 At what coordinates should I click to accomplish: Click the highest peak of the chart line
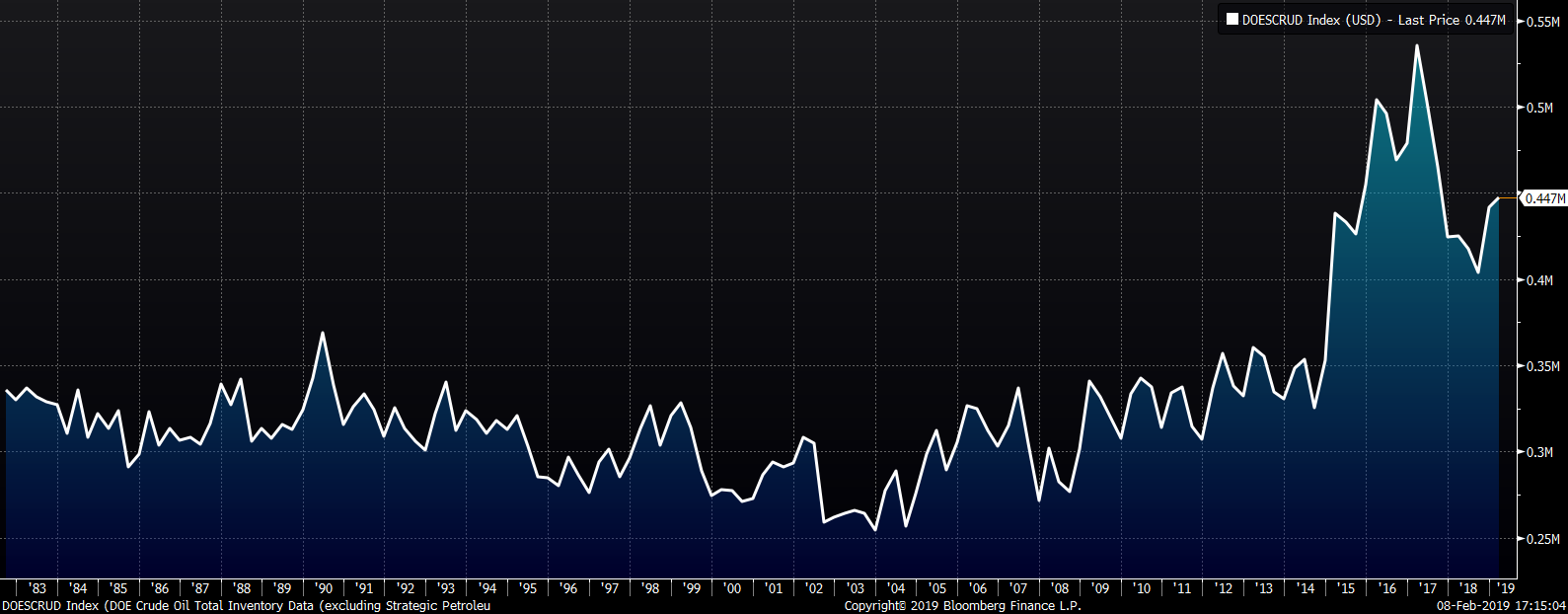pyautogui.click(x=1417, y=45)
